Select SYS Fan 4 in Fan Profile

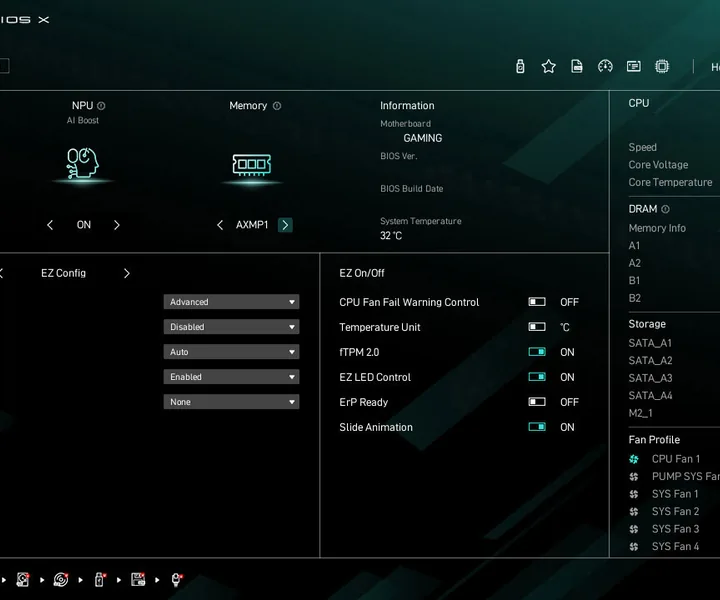coord(675,546)
